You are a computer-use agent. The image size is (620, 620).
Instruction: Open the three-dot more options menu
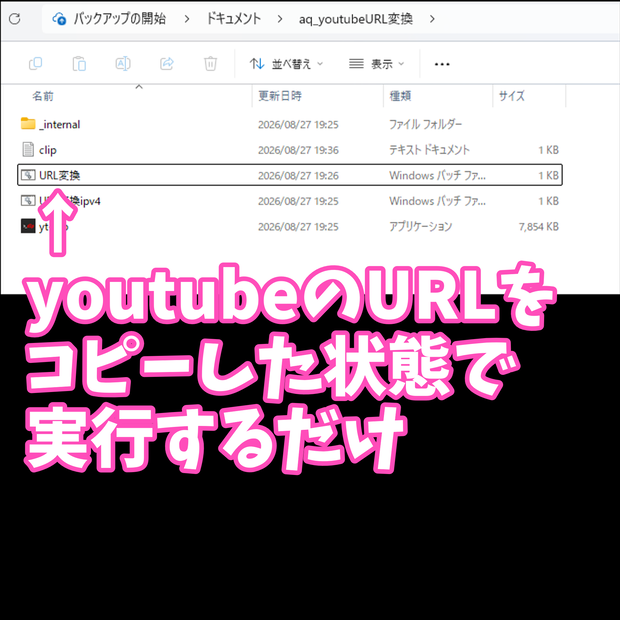click(442, 64)
